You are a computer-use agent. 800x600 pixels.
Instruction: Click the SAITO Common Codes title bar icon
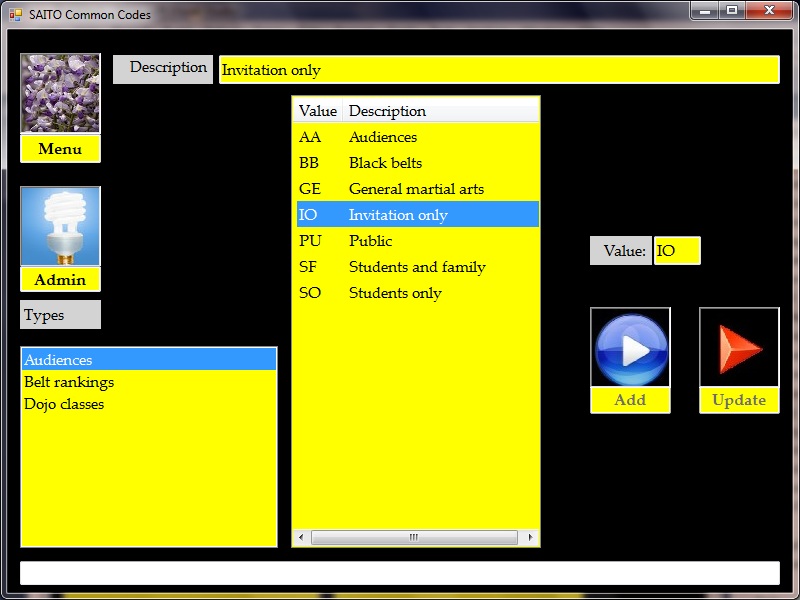15,15
